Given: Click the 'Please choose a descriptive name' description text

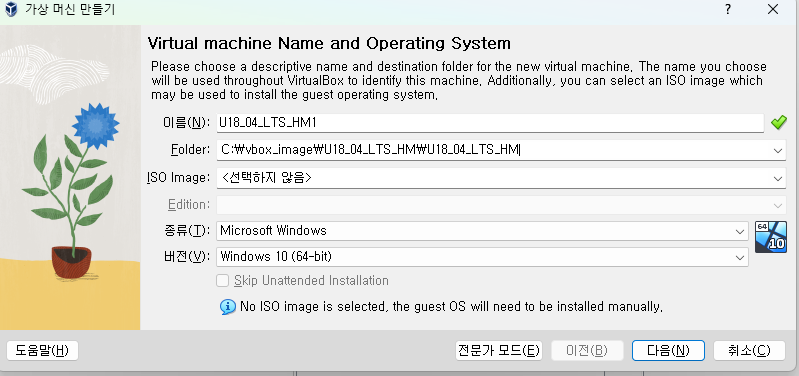Looking at the screenshot, I should point(459,80).
